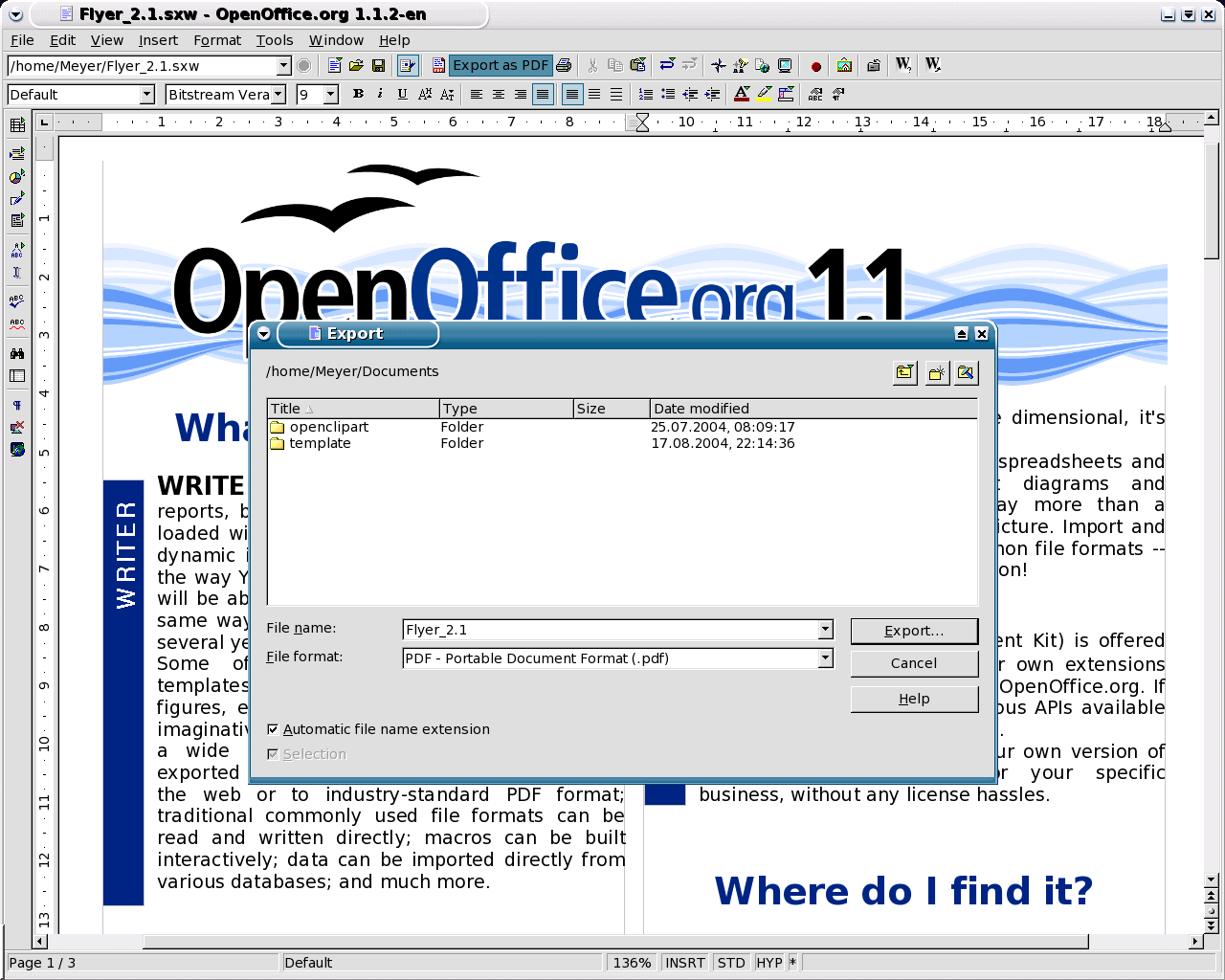Viewport: 1225px width, 980px height.
Task: Open the Gallery from the toolbar
Action: pos(843,65)
